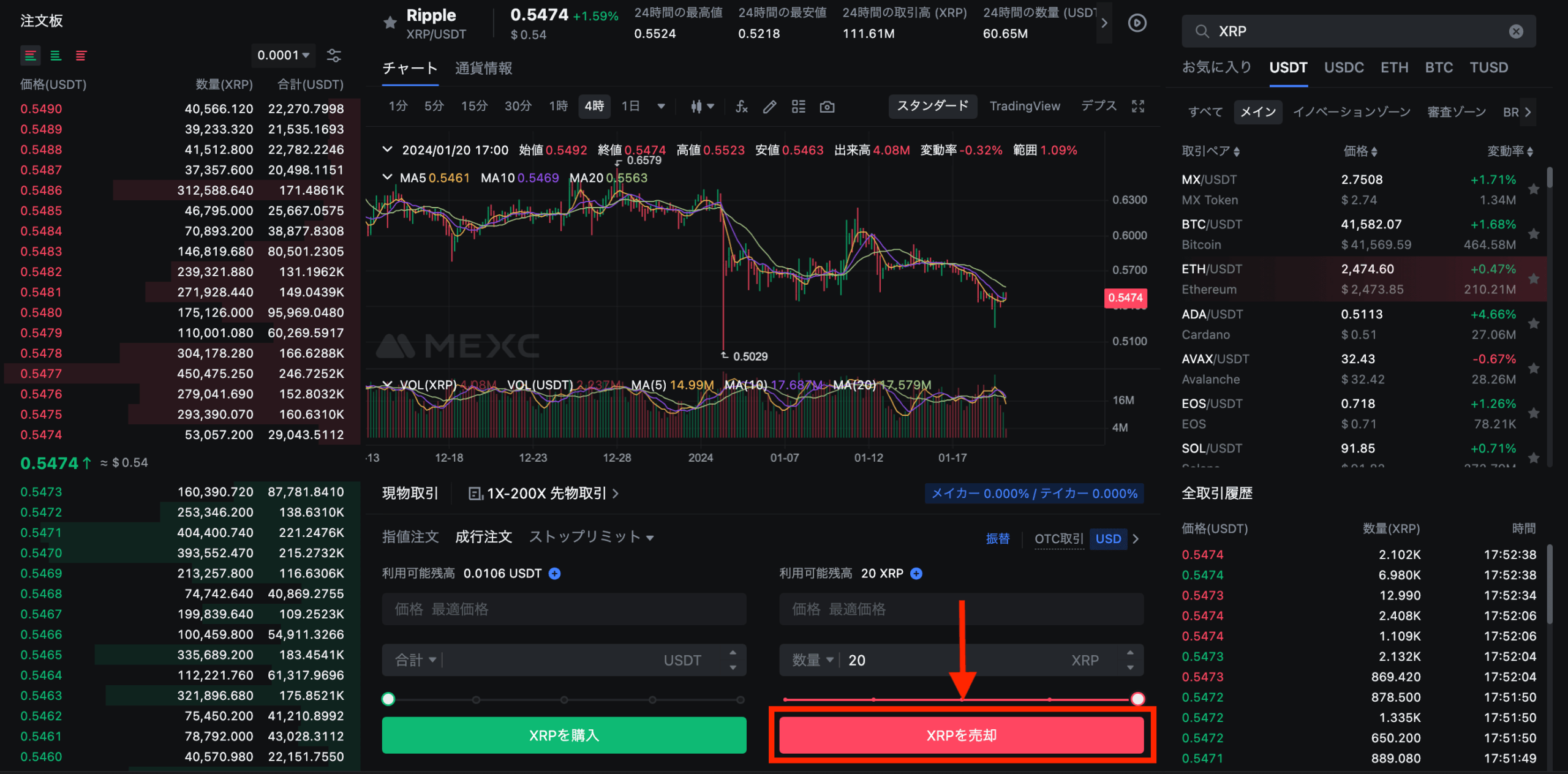Sort market list by price
Screen dimensions: 1568x774
1360,151
